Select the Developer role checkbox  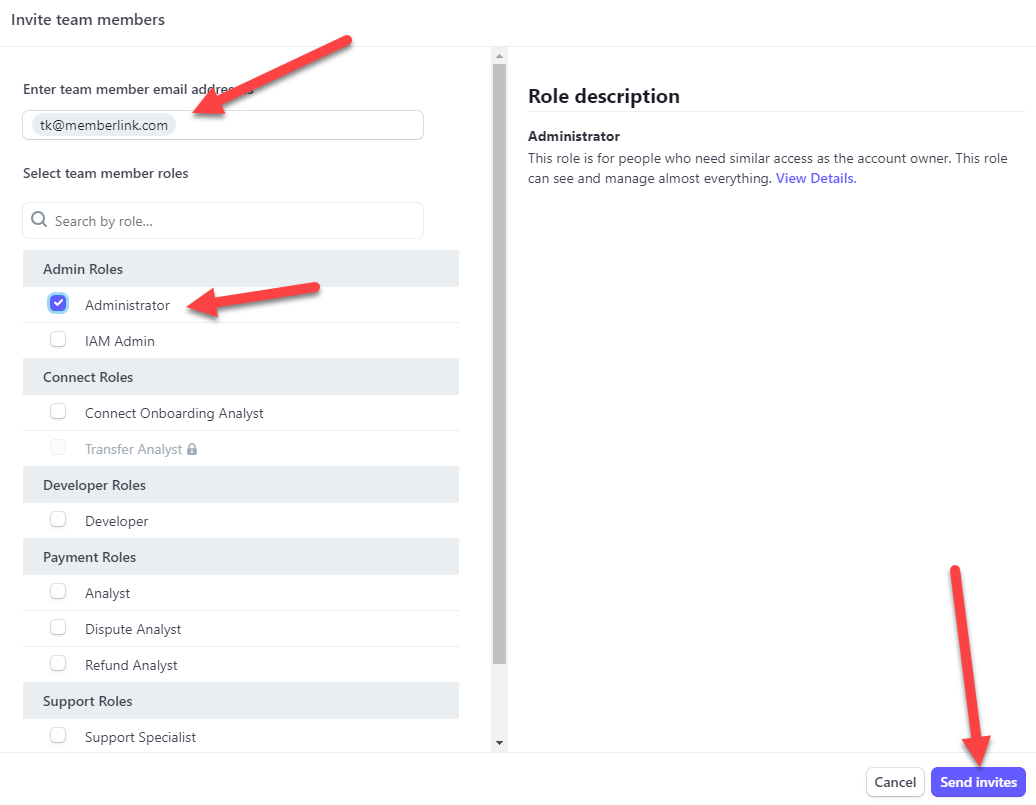58,519
